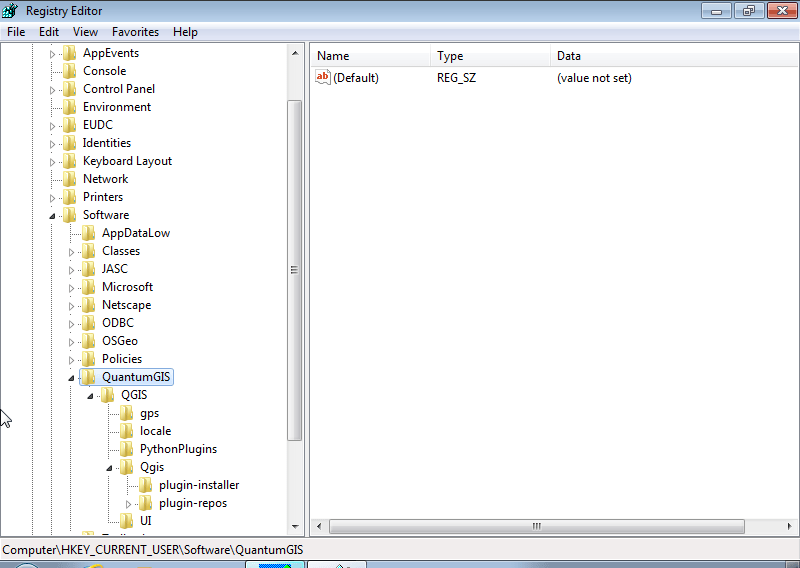The width and height of the screenshot is (800, 568).
Task: Click the Registry Editor title bar icon
Action: [x=10, y=10]
